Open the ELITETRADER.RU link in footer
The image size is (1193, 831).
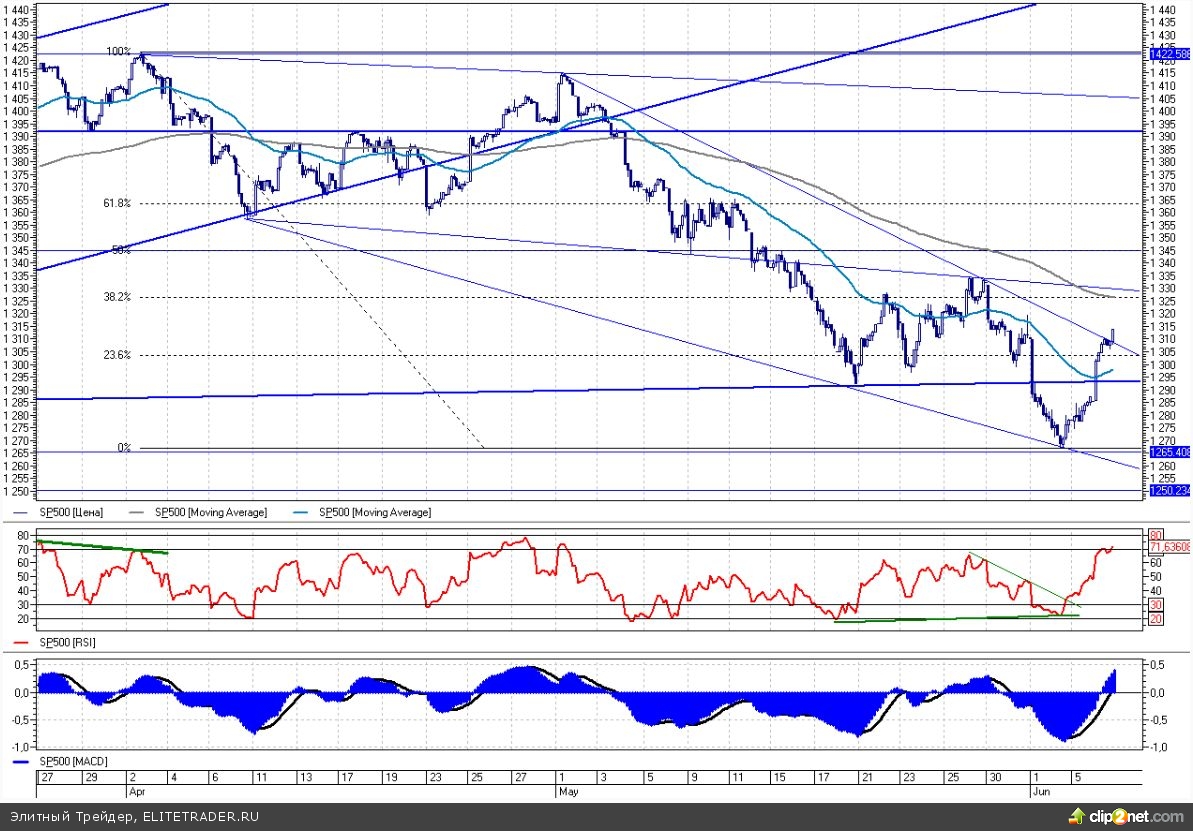click(200, 816)
